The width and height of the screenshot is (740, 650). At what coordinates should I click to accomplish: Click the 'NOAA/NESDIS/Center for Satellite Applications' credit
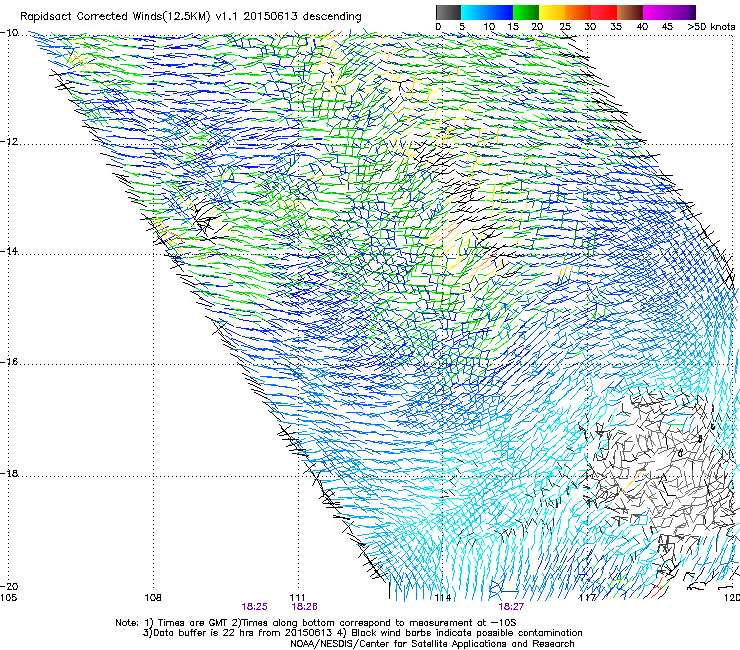point(399,644)
